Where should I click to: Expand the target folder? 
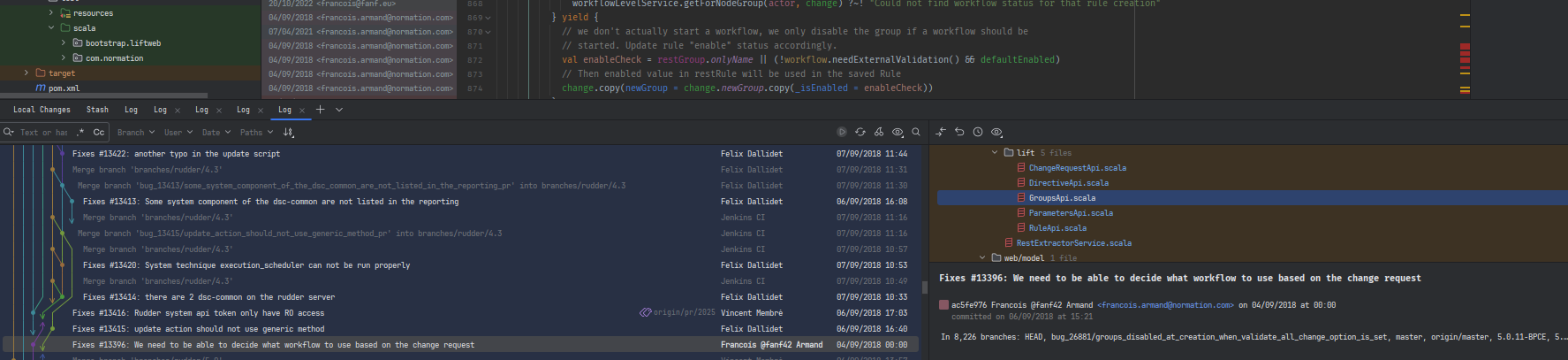[27, 73]
